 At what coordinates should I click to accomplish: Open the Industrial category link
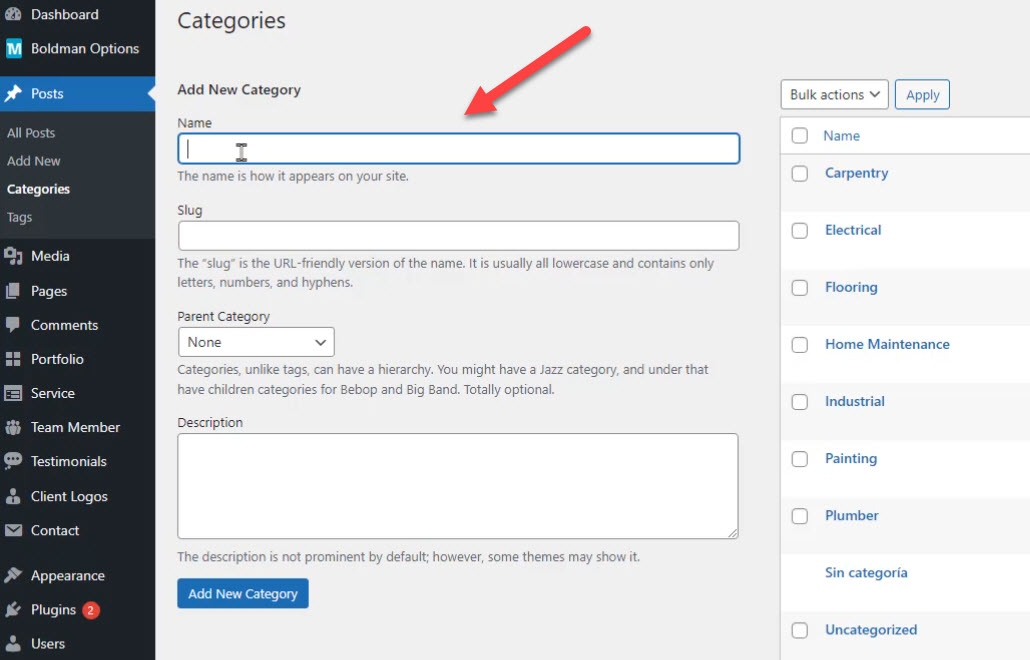click(855, 401)
